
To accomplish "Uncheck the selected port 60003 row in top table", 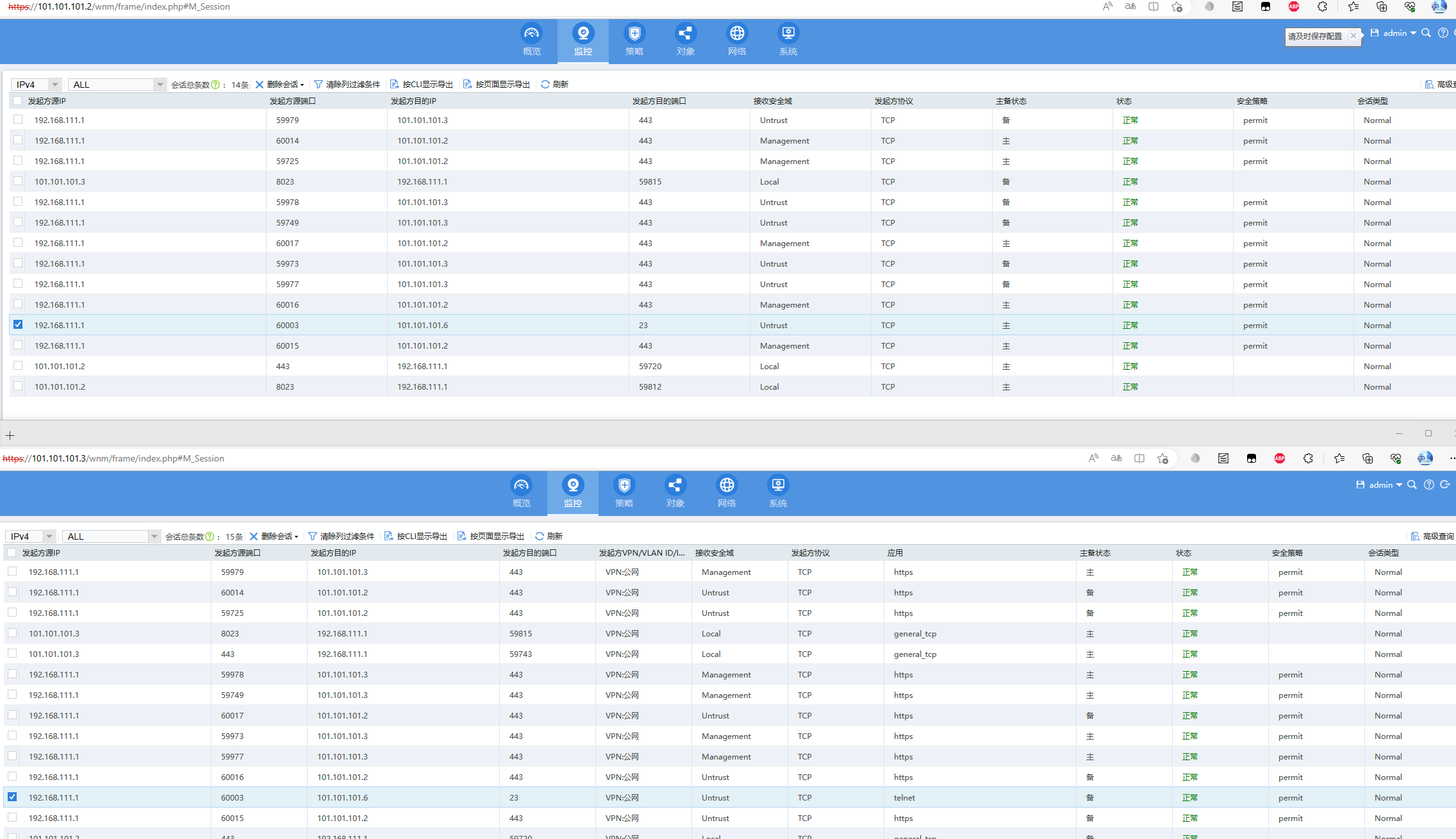I will 18,325.
